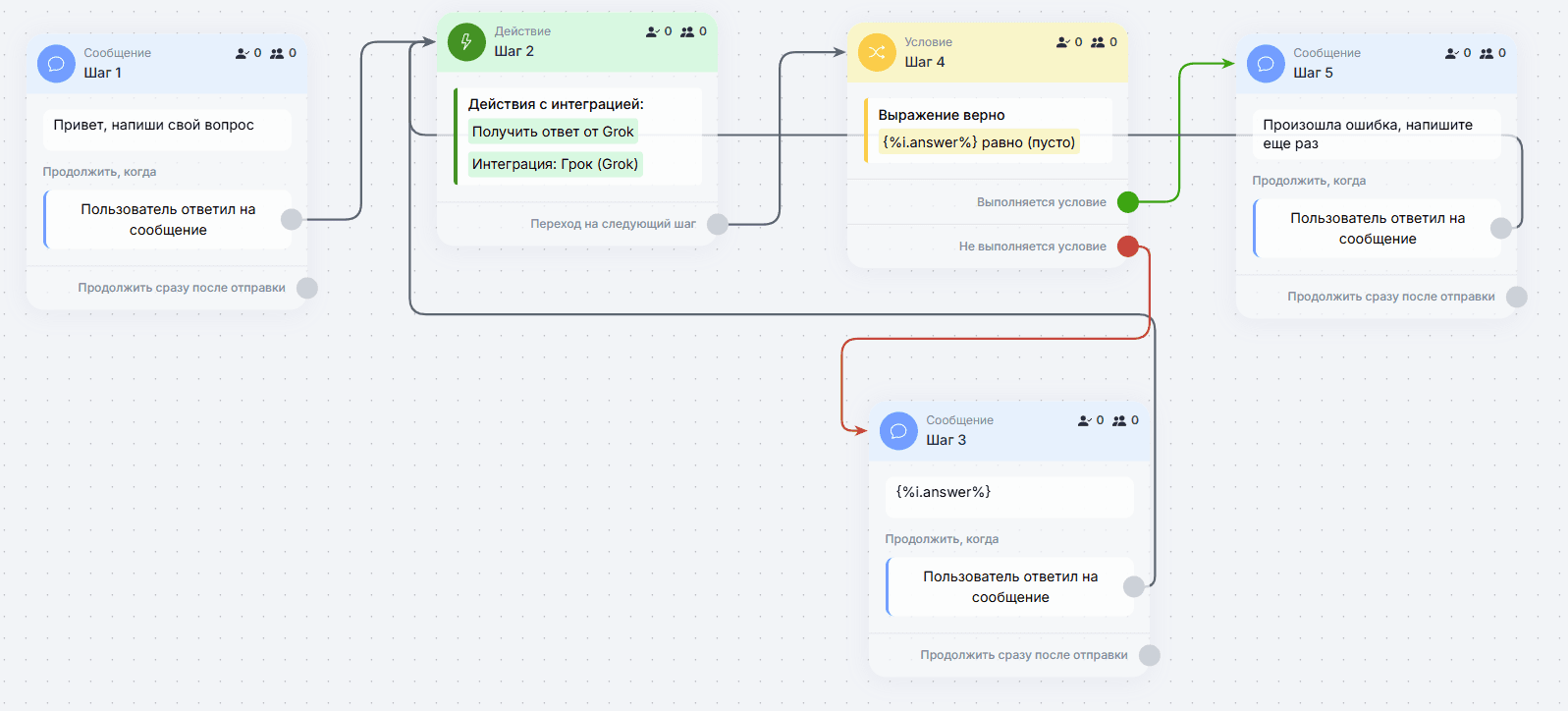Select 'Интеграция: Грок (Grok)' label
This screenshot has height=711, width=1568.
click(555, 164)
